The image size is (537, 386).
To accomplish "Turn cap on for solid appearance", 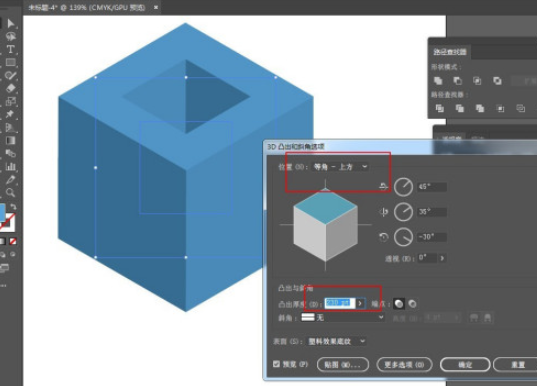I will (x=399, y=303).
